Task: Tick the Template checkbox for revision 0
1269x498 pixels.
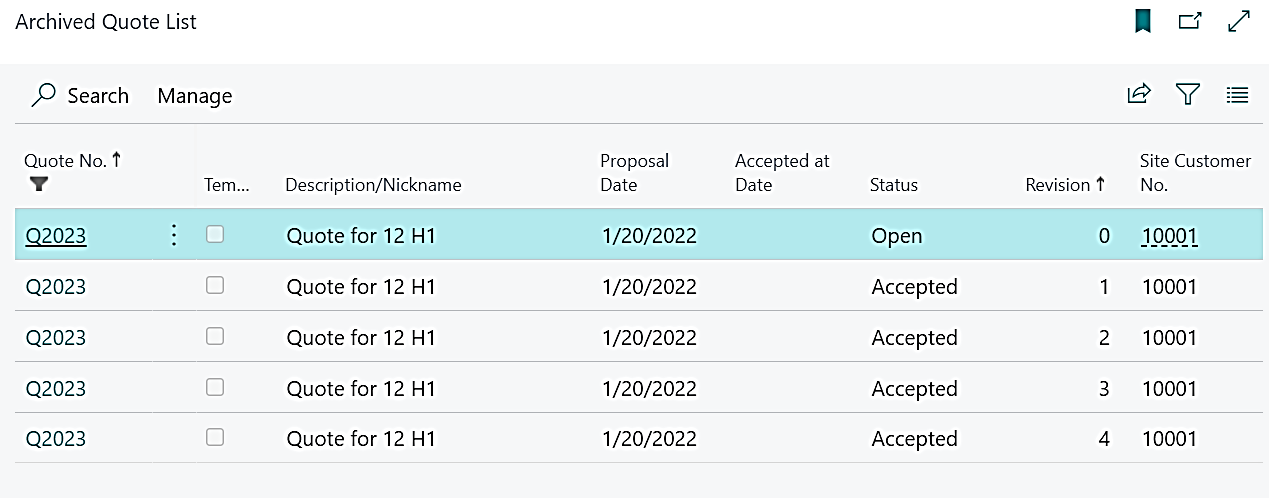Action: pos(215,235)
